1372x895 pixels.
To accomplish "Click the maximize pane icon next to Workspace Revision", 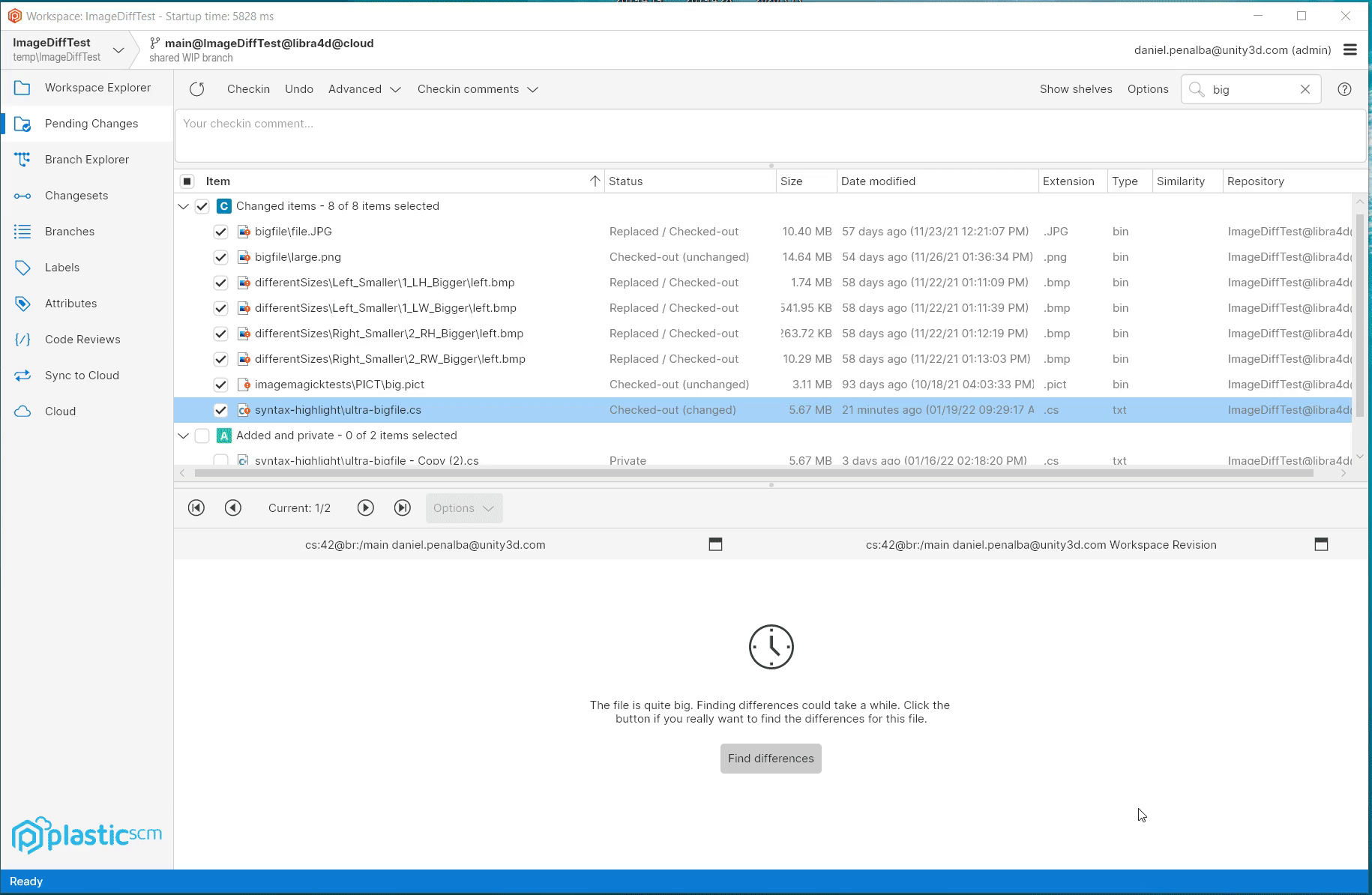I will (1322, 544).
